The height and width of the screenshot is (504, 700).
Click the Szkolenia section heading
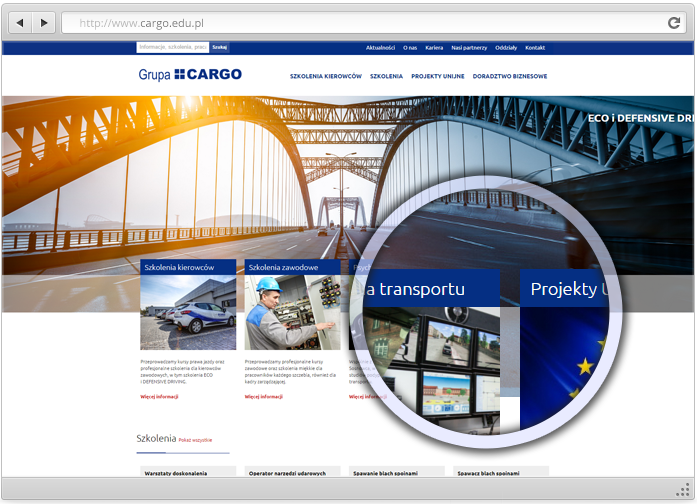pos(156,438)
